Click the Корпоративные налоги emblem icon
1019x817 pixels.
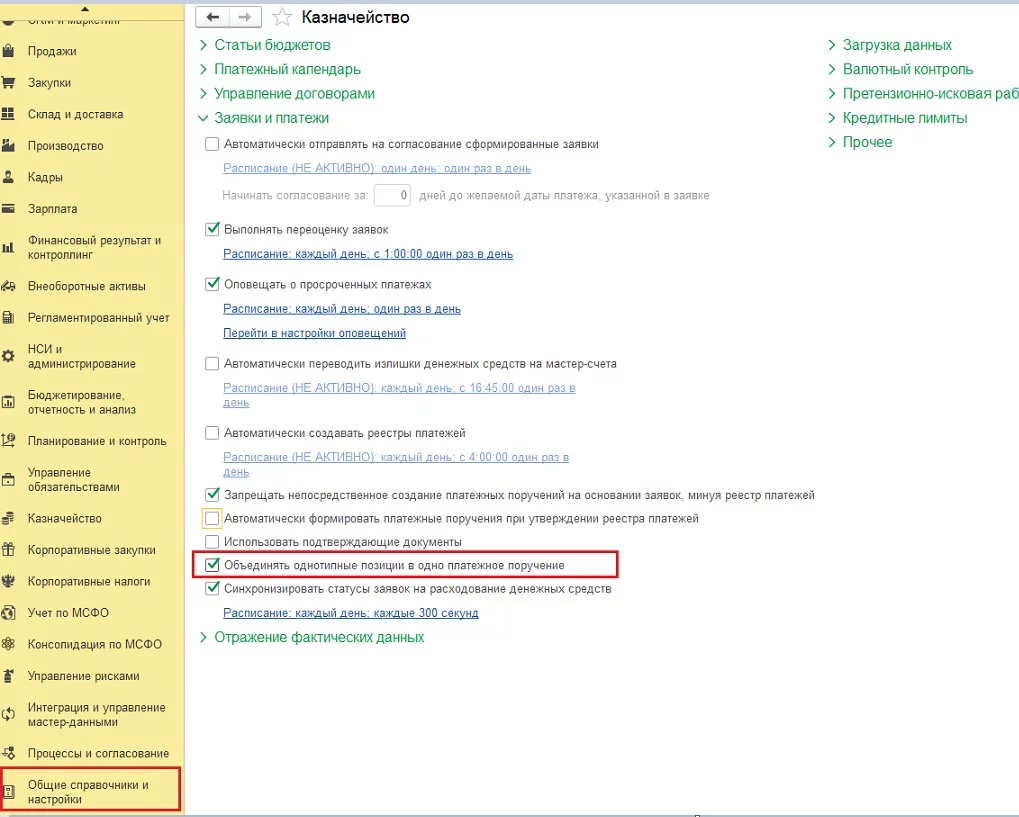pos(8,581)
